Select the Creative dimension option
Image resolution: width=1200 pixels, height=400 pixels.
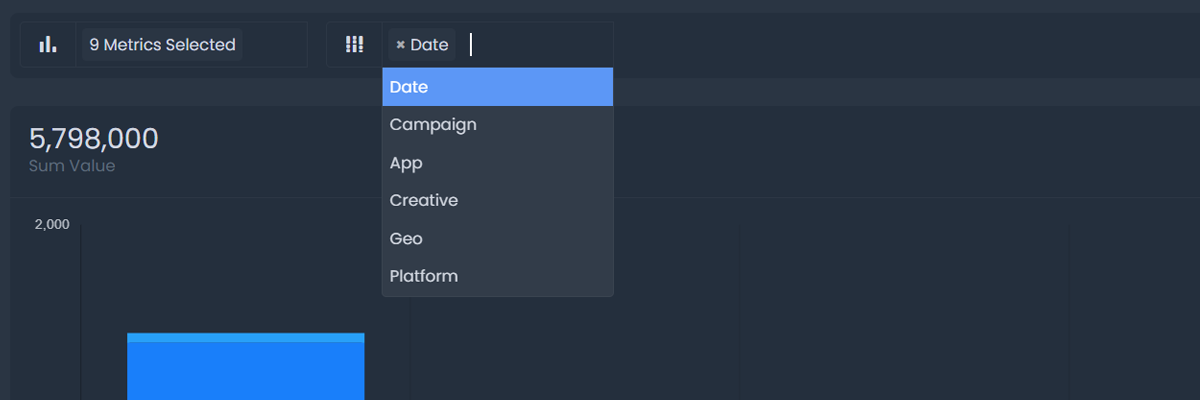pos(424,201)
